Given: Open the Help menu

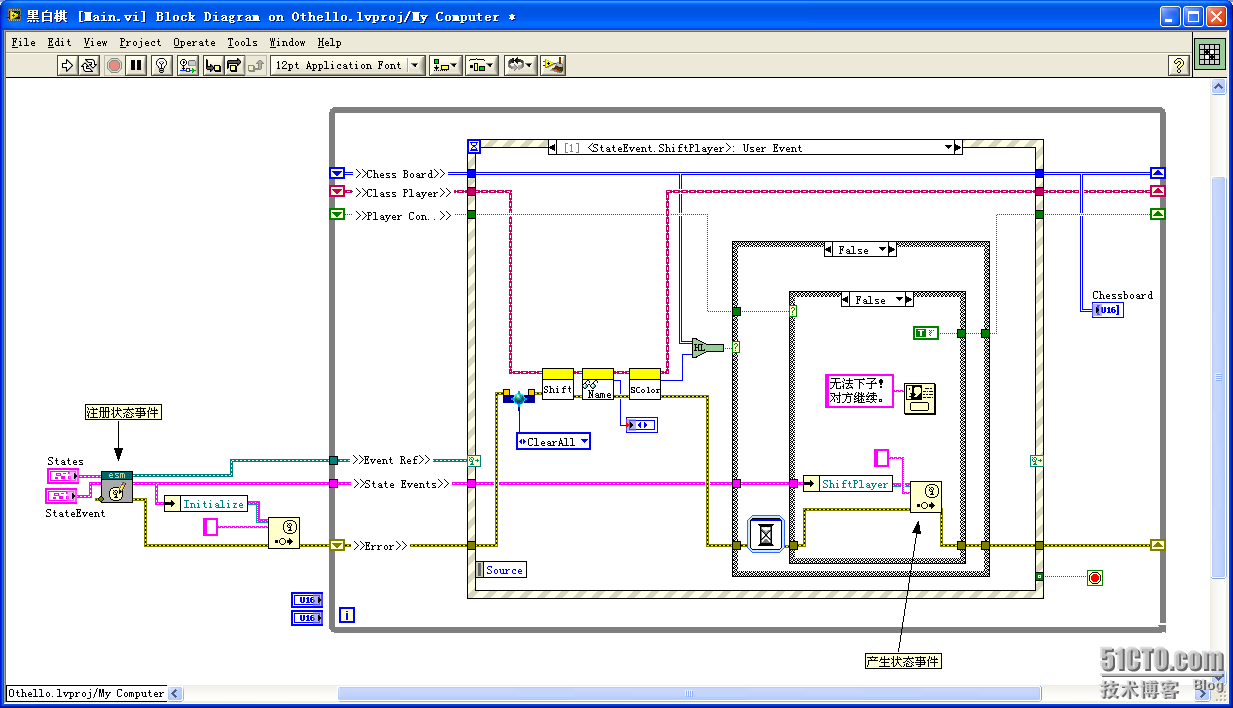Looking at the screenshot, I should coord(329,42).
